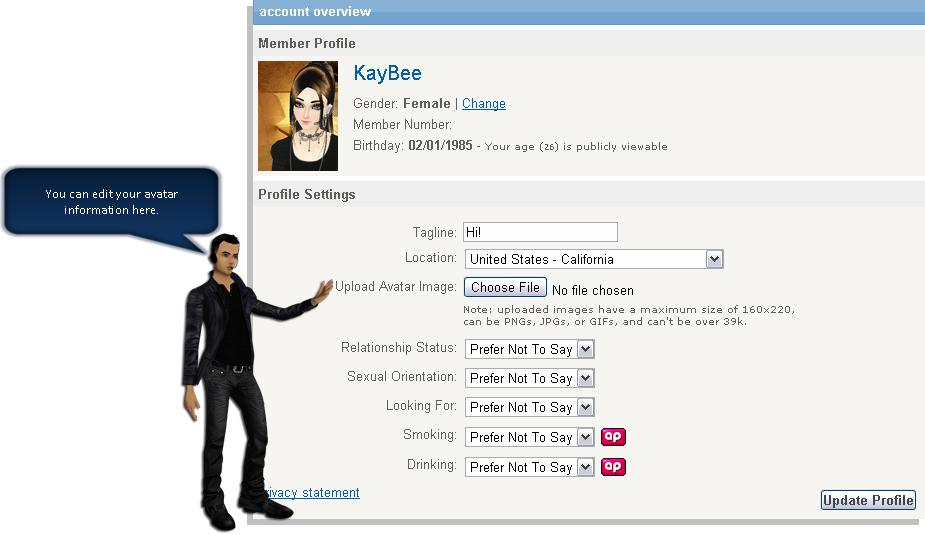This screenshot has height=535, width=925.
Task: Click the Update Profile button
Action: (868, 500)
